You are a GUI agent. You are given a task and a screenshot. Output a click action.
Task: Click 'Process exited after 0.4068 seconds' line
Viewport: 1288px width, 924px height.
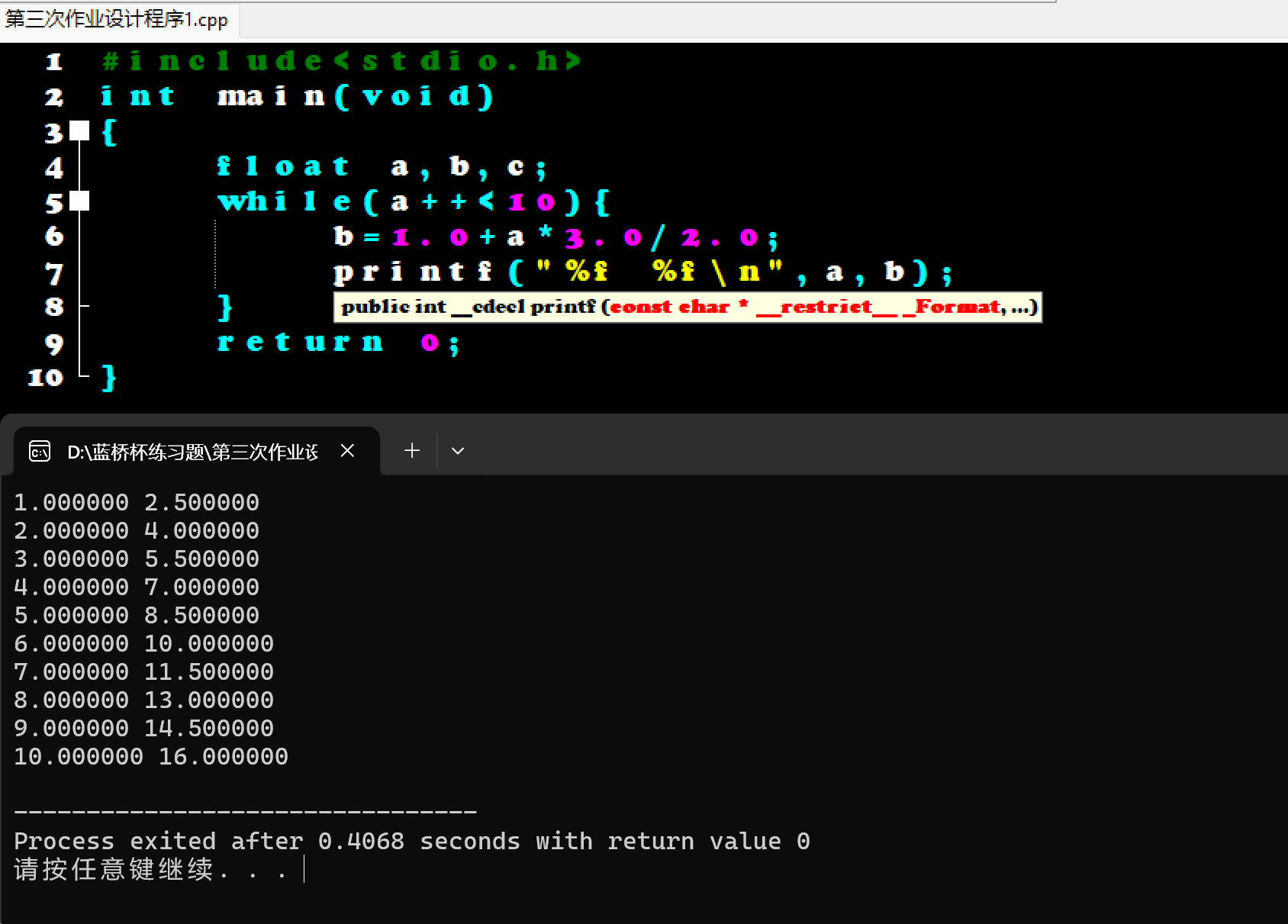point(412,841)
